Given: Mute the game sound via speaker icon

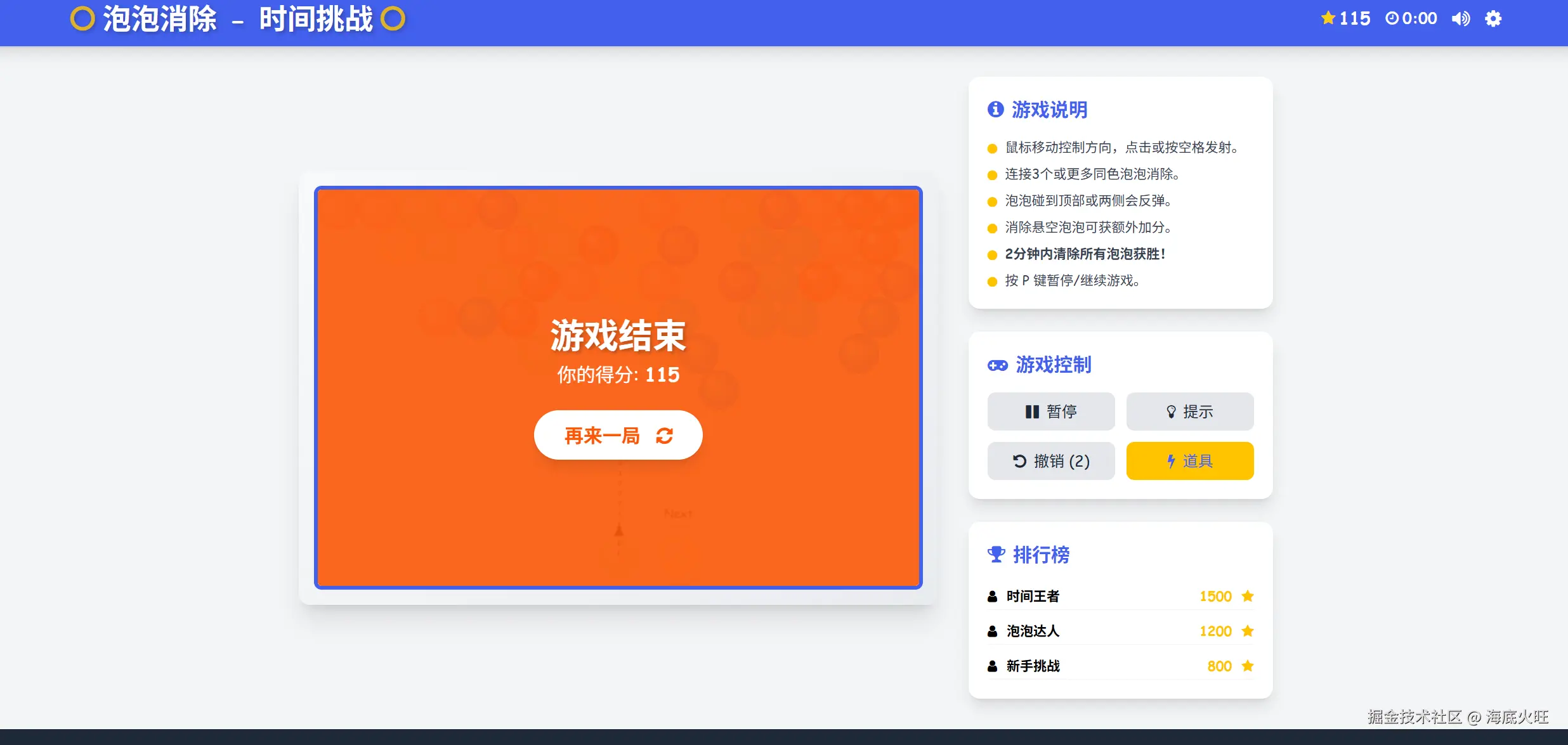Looking at the screenshot, I should 1460,18.
